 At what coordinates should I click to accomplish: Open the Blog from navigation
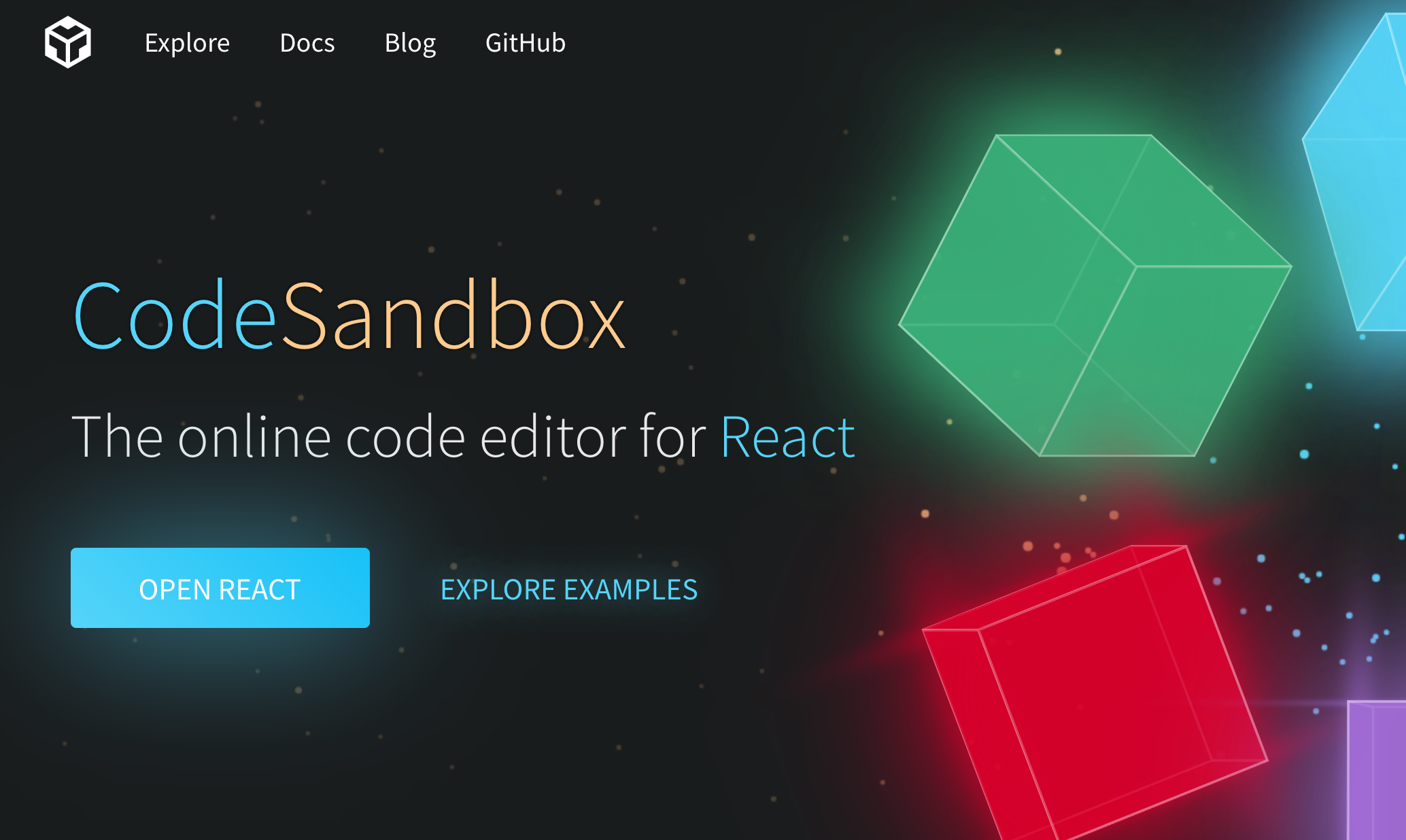[x=410, y=43]
